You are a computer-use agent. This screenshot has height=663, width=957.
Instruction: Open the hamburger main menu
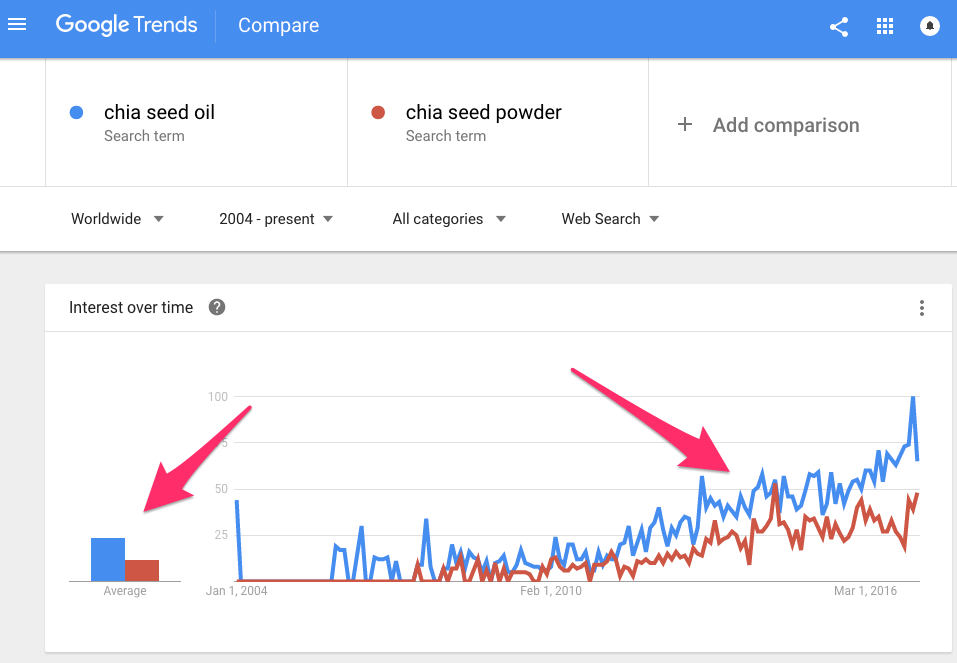click(x=17, y=25)
